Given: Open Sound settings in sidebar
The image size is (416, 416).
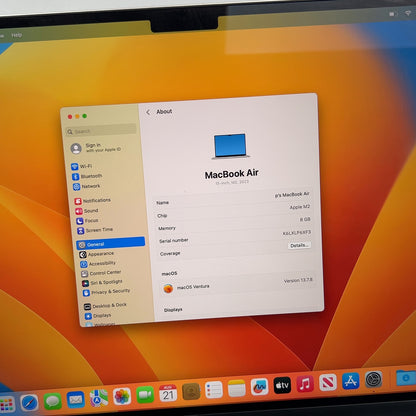Looking at the screenshot, I should point(87,211).
